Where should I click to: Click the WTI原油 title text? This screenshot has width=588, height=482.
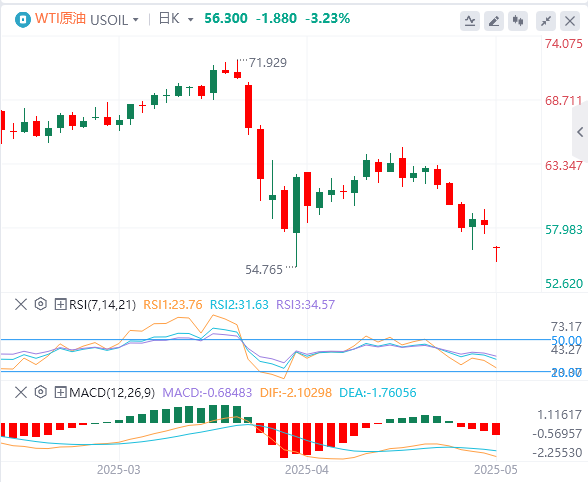(x=60, y=18)
